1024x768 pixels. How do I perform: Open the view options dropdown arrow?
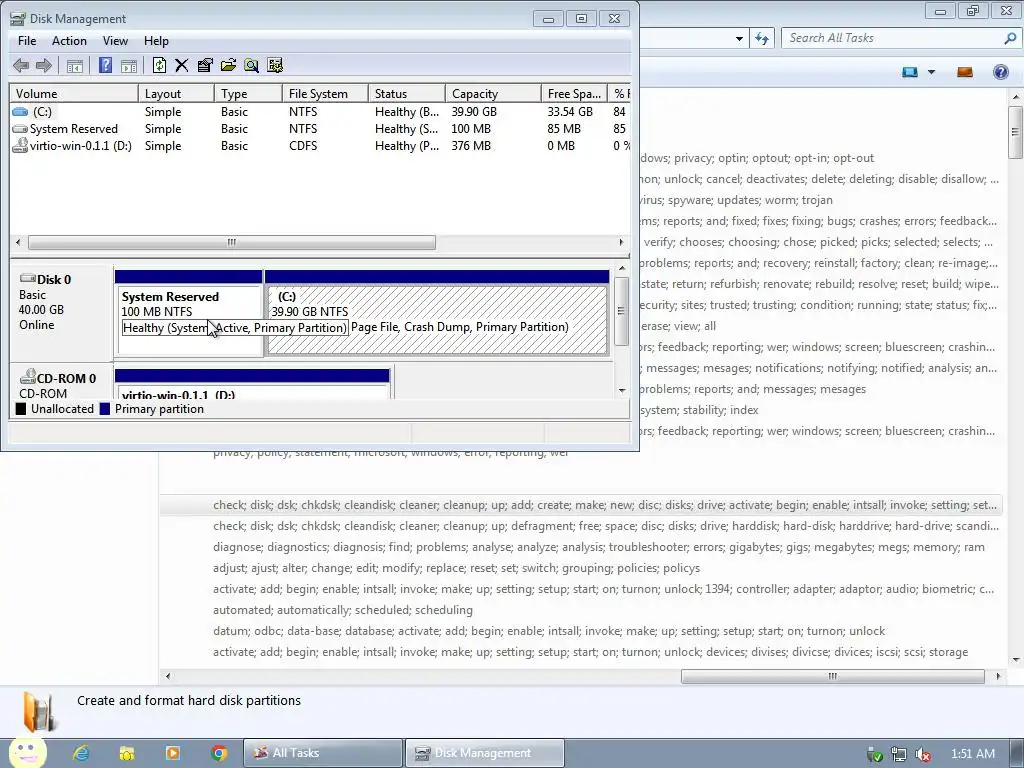931,72
